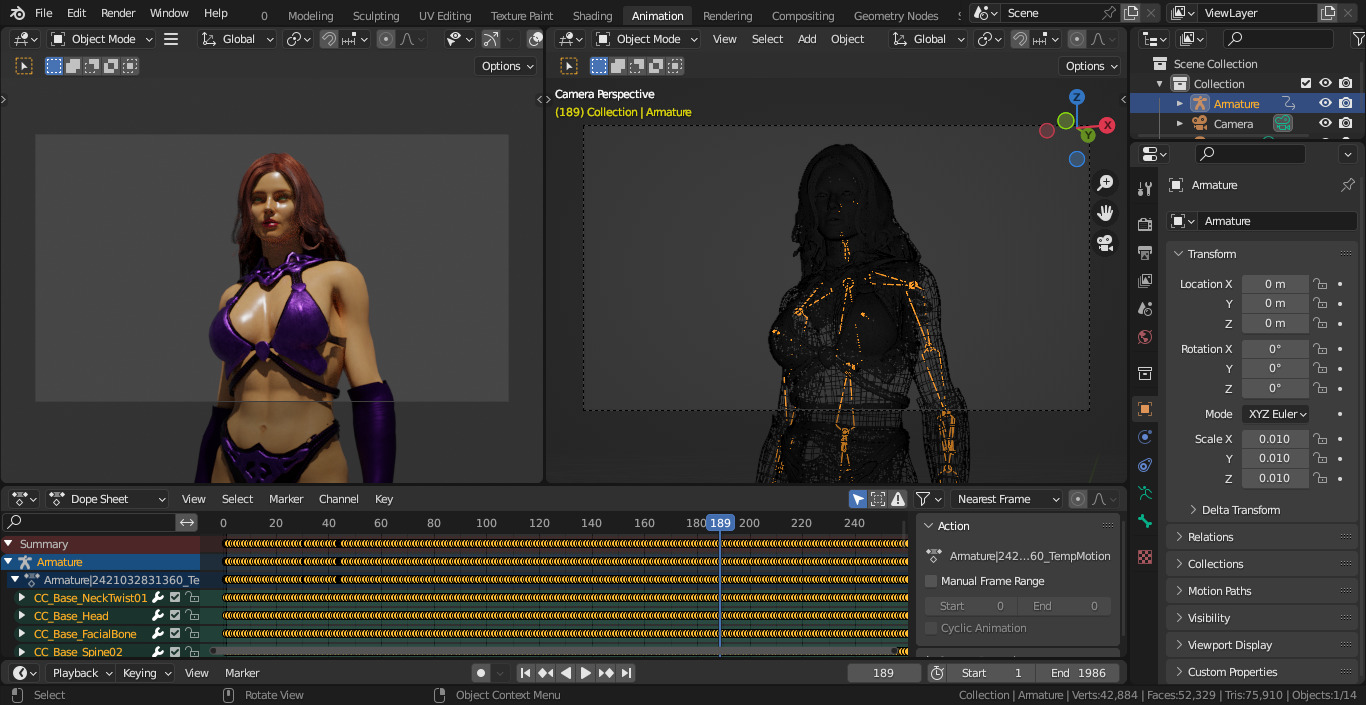This screenshot has height=705, width=1366.
Task: Toggle camera view with camera gizmo
Action: (x=1105, y=243)
